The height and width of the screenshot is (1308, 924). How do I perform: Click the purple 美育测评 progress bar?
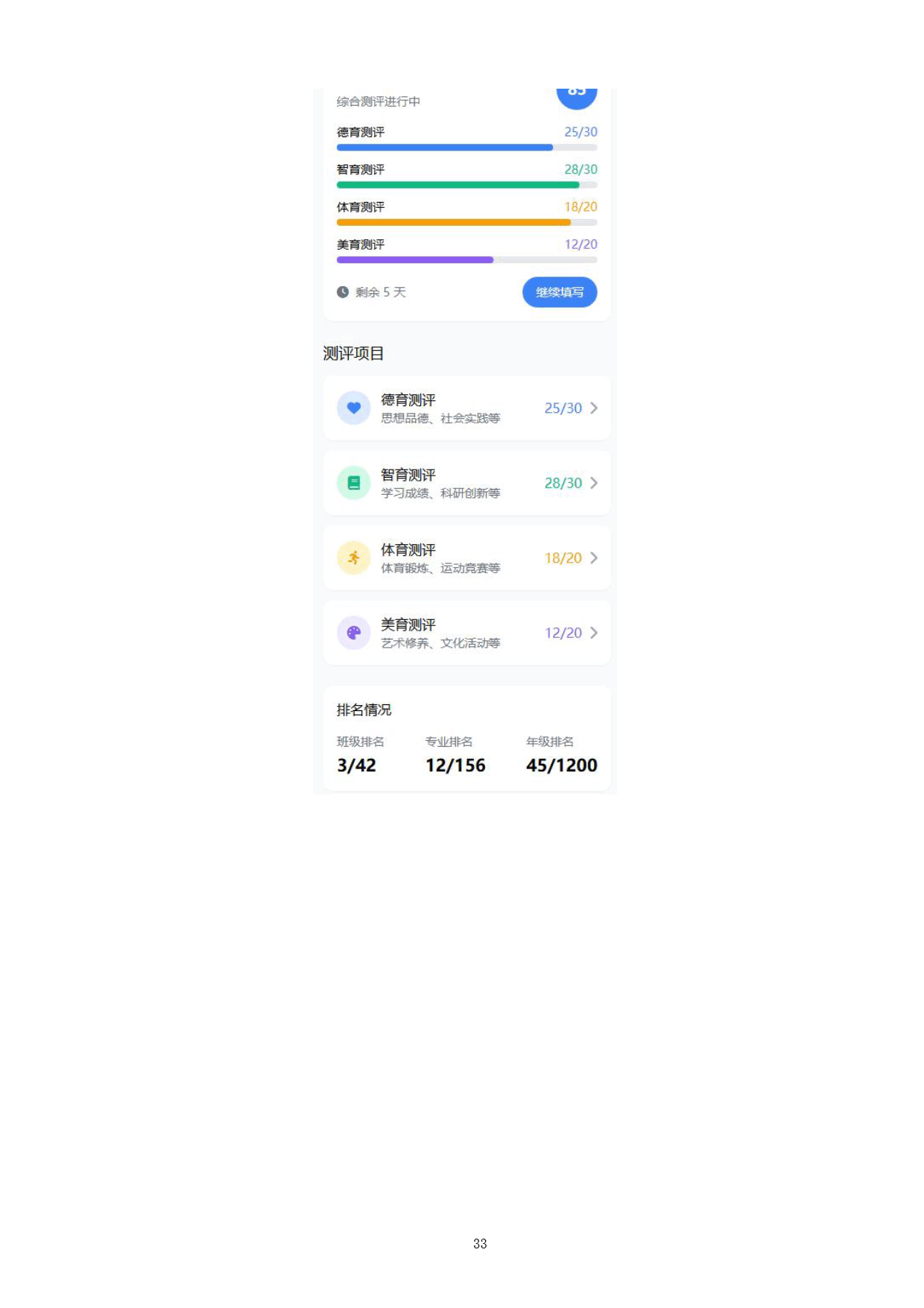coord(467,260)
